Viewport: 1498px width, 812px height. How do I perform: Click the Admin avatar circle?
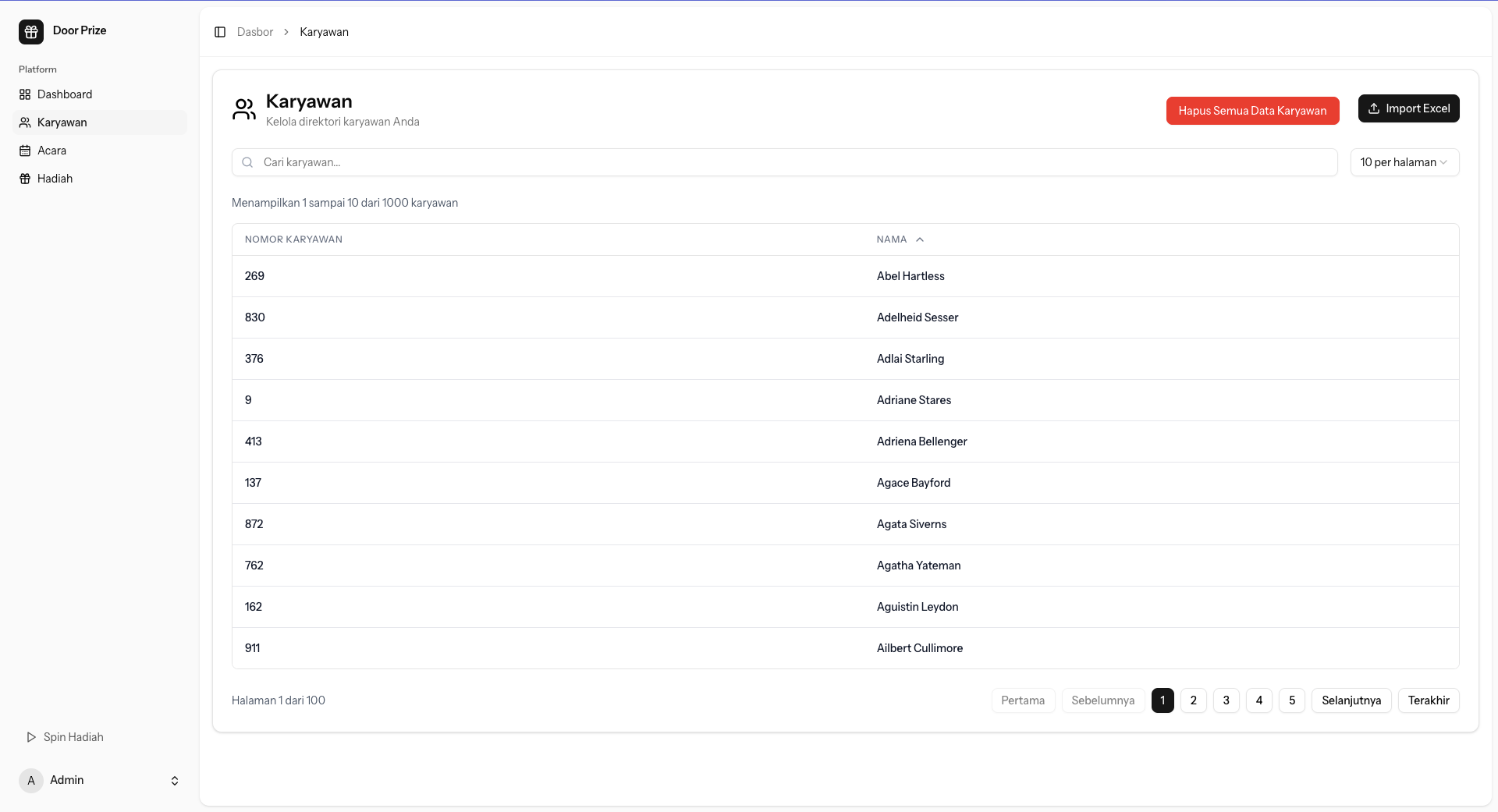(31, 780)
